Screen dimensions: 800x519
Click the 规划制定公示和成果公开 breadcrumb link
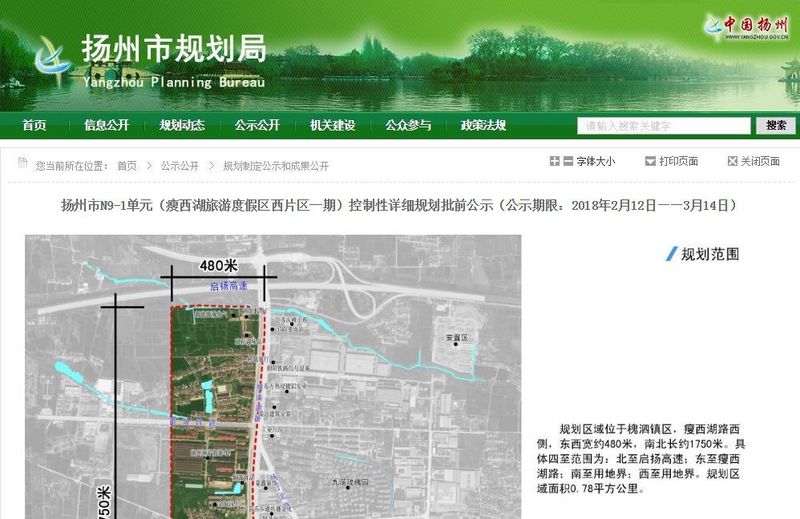[x=276, y=165]
